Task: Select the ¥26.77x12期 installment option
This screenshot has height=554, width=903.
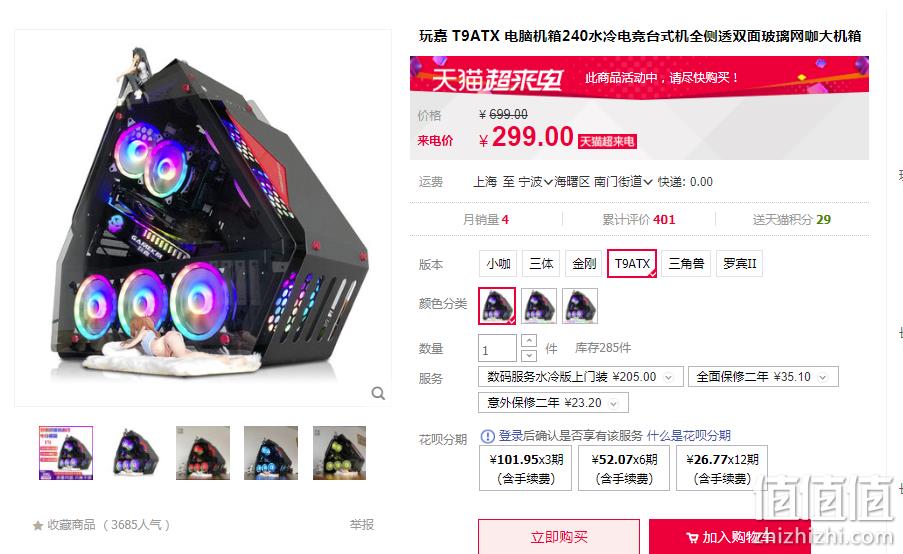Action: coord(722,468)
